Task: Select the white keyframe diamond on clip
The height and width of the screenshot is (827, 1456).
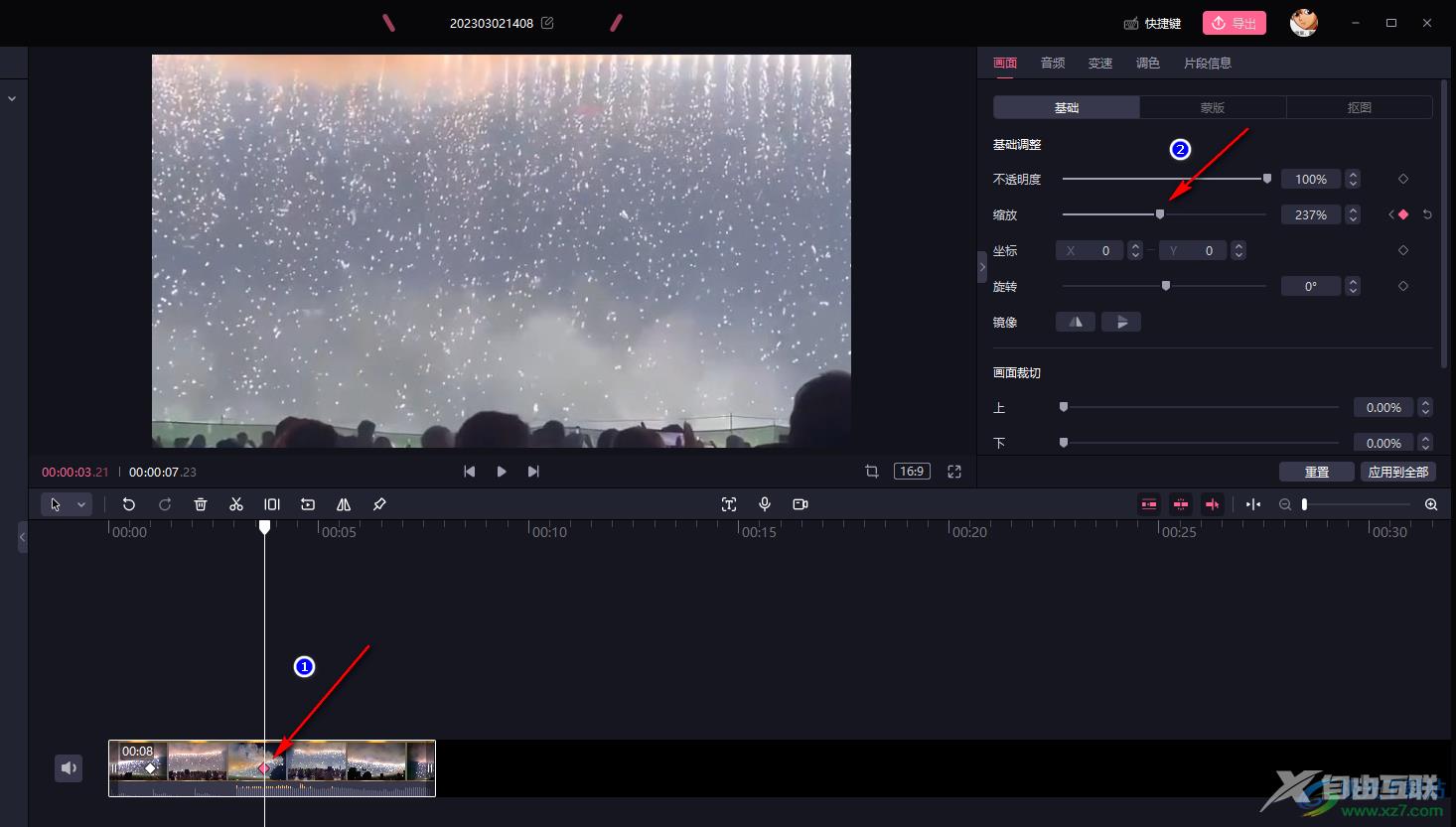Action: (151, 767)
